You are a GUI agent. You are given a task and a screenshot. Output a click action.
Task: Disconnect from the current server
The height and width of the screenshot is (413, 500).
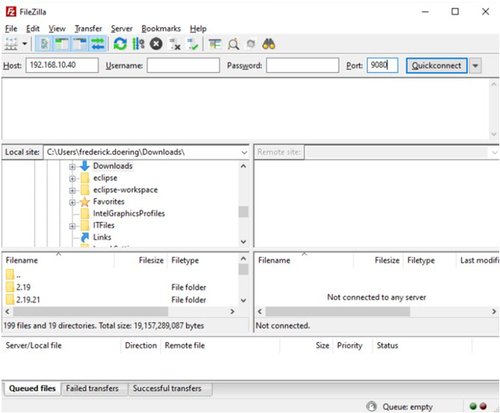(x=175, y=44)
